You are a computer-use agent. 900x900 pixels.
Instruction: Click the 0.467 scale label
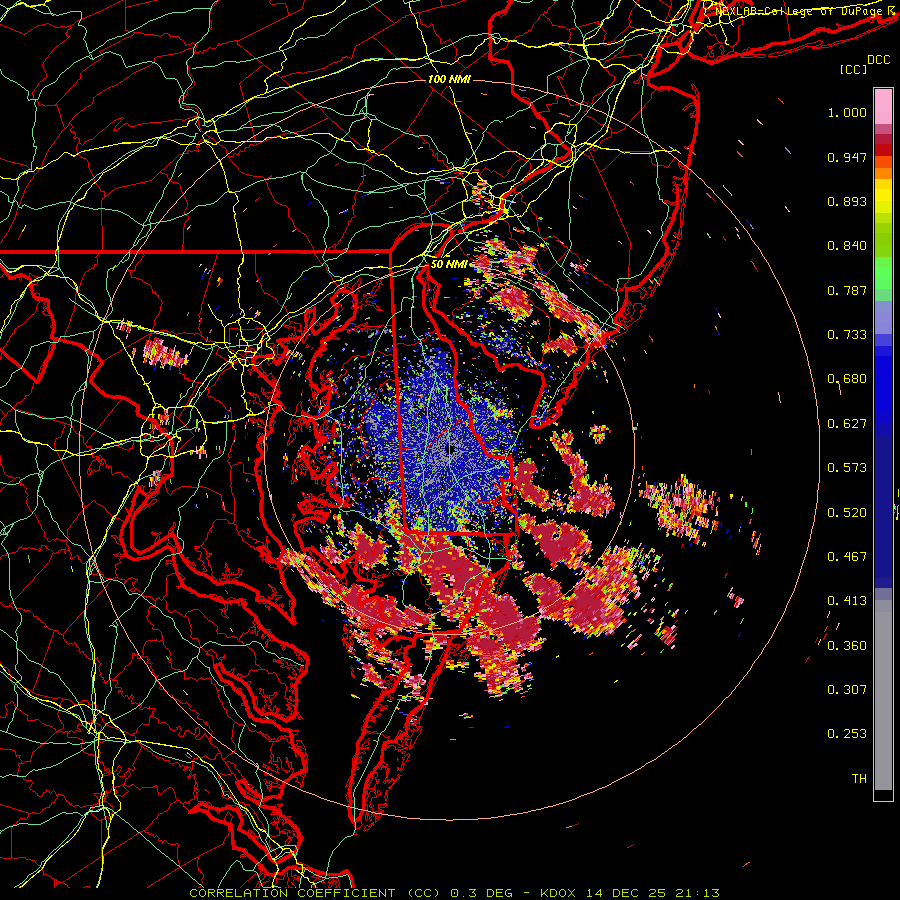point(847,557)
